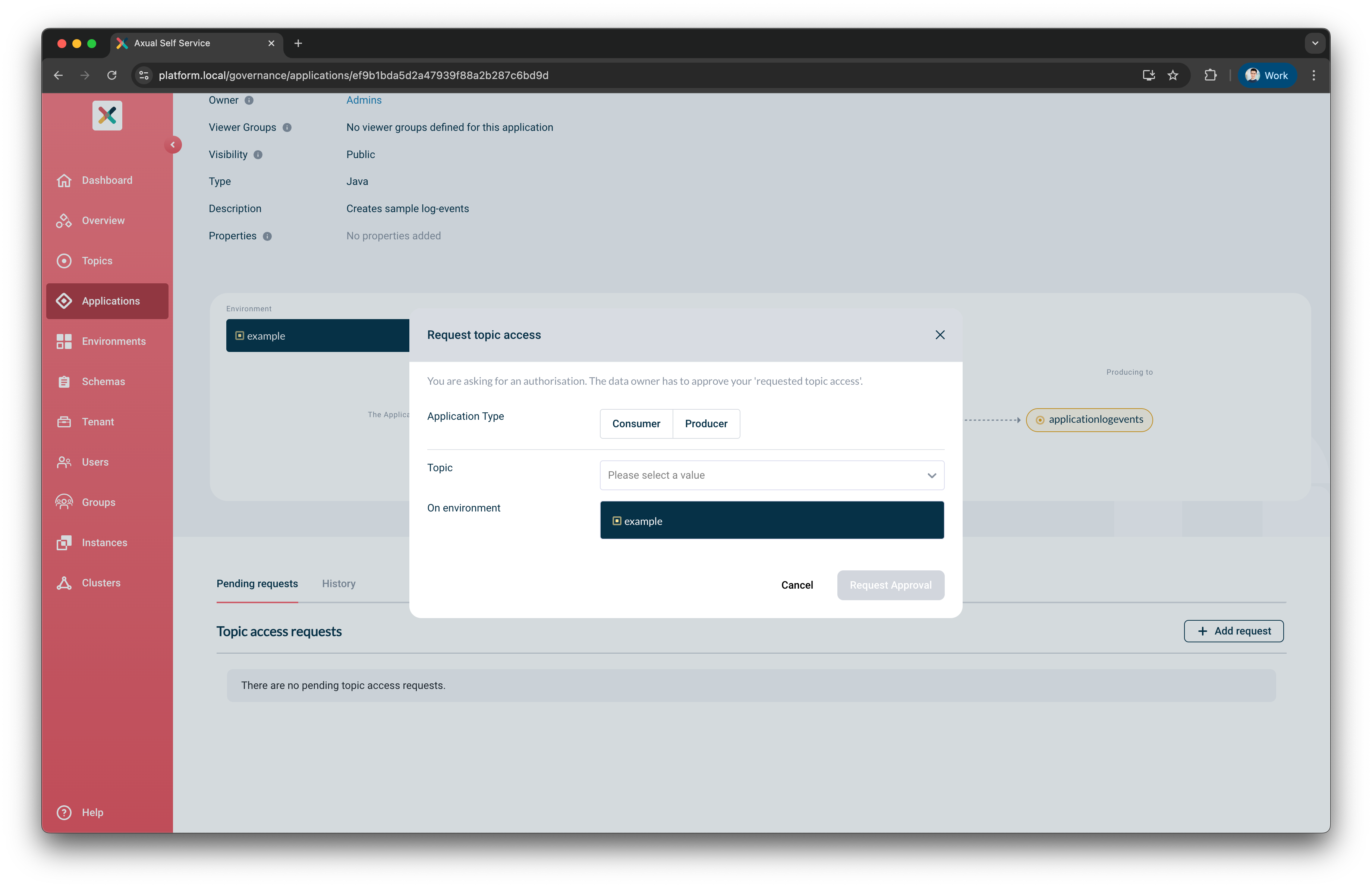This screenshot has width=1372, height=888.
Task: Select Producer as the application type
Action: tap(706, 423)
